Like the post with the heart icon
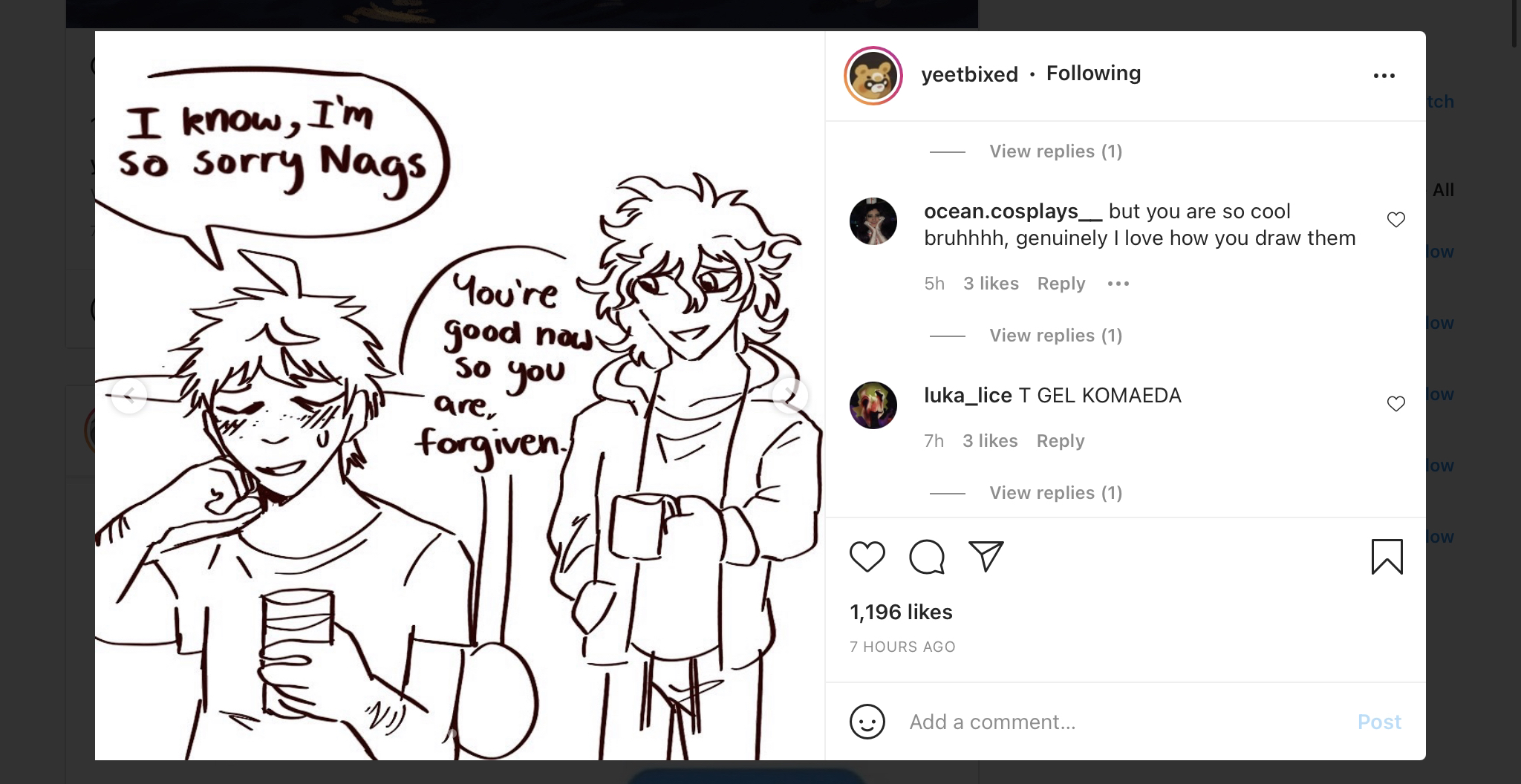Screen dimensions: 1521x784 (x=867, y=557)
